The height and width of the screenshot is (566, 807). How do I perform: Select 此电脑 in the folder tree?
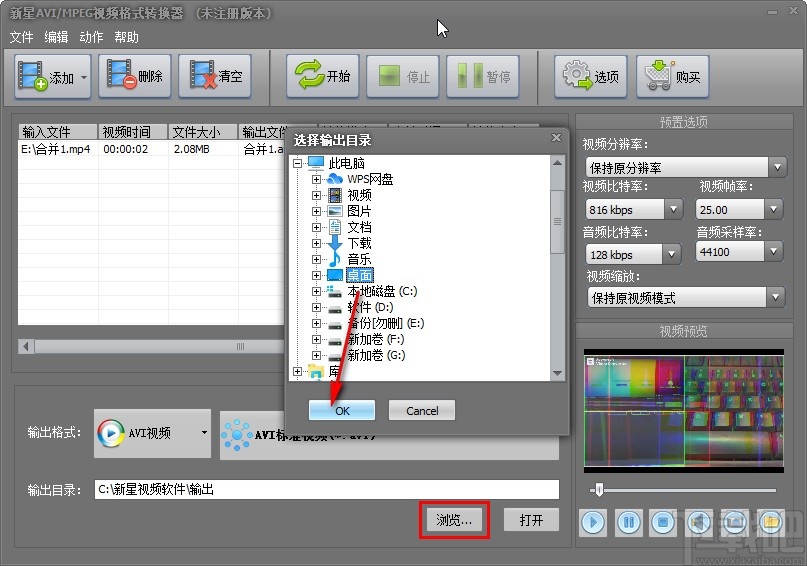(x=346, y=164)
